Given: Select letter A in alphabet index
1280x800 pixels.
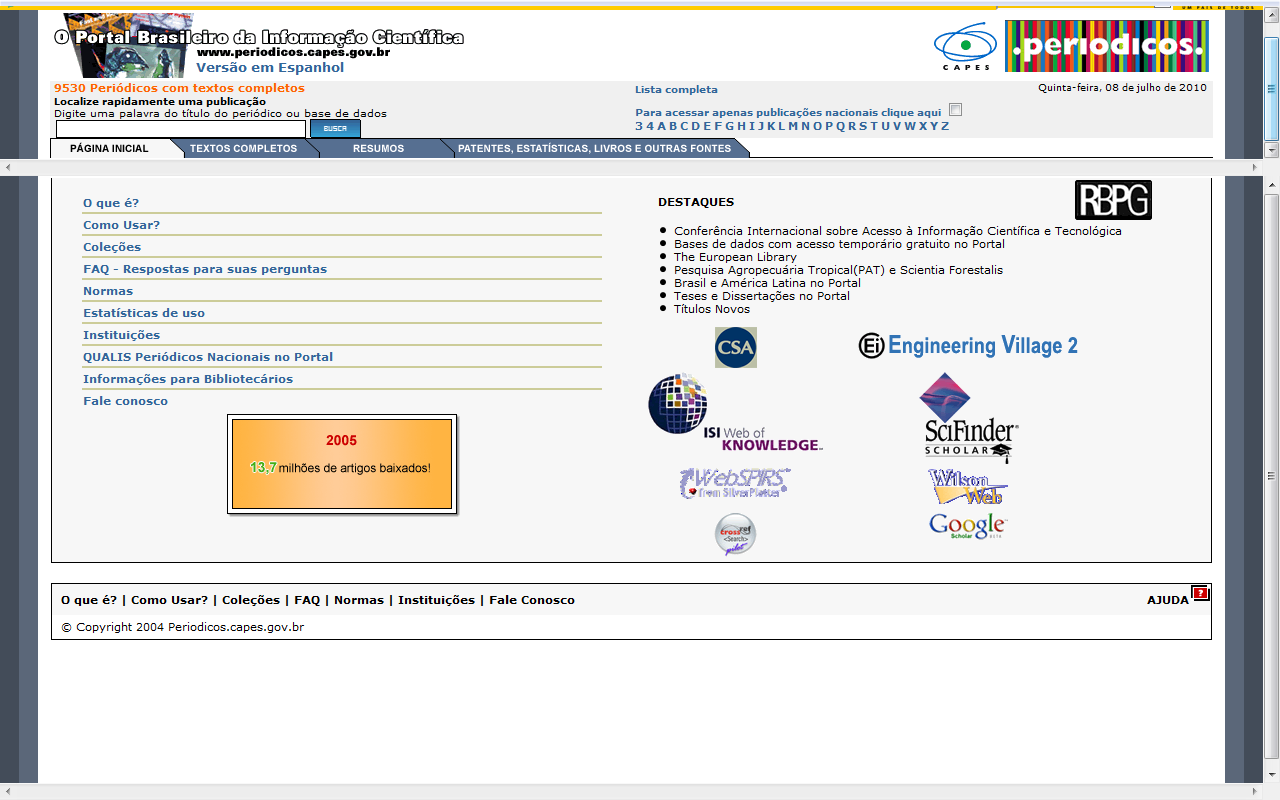Looking at the screenshot, I should (661, 126).
